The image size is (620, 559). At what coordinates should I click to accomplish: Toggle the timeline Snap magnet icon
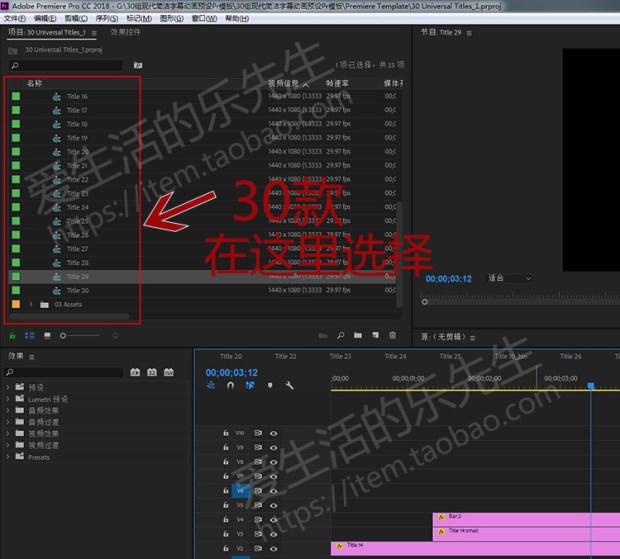tap(231, 385)
